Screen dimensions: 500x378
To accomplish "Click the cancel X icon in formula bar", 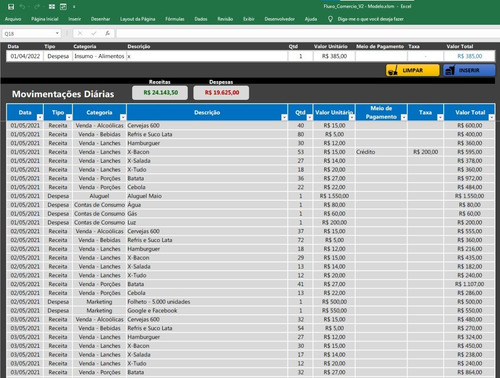I will 80,33.
